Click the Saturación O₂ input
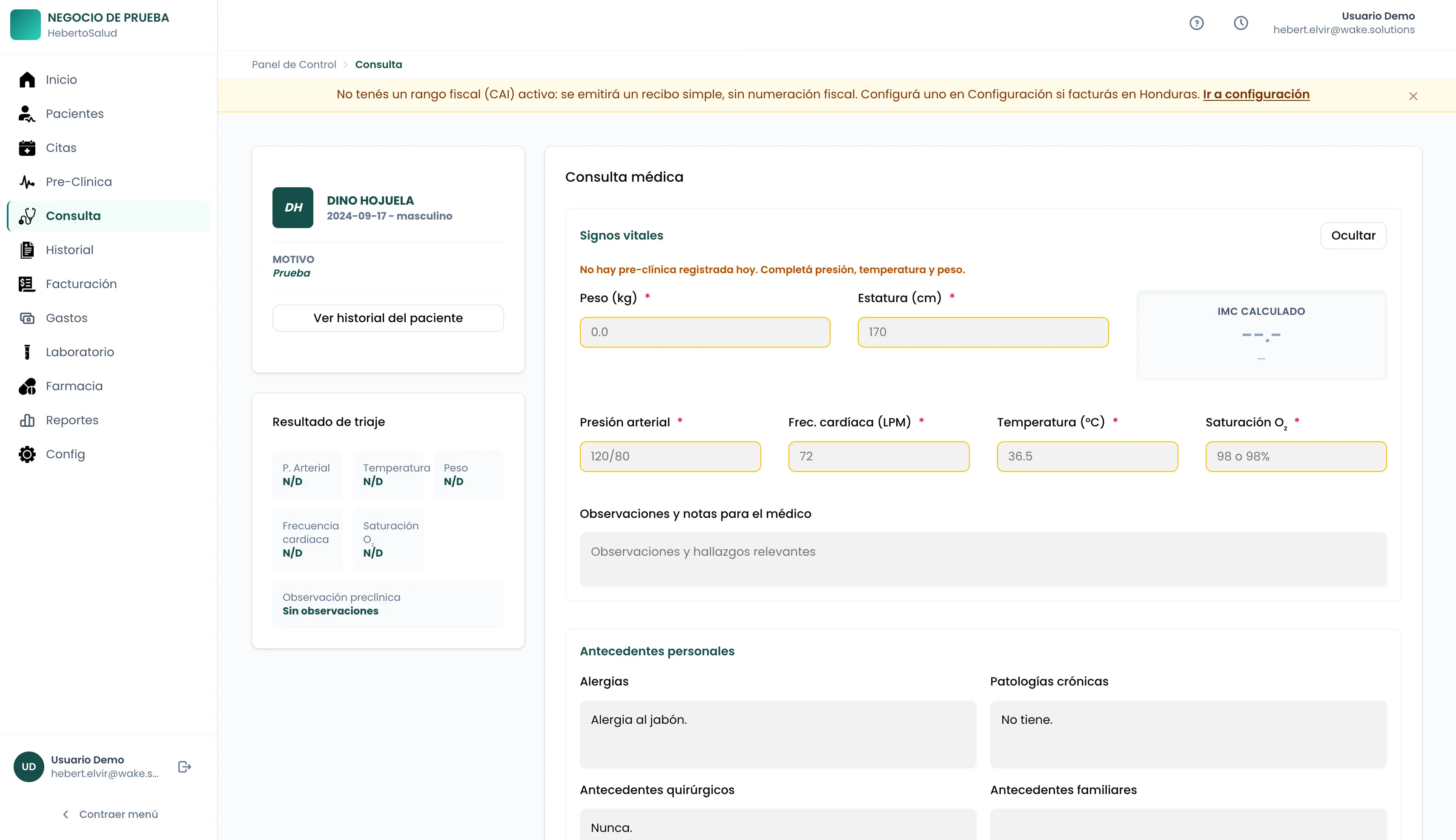 (x=1295, y=456)
